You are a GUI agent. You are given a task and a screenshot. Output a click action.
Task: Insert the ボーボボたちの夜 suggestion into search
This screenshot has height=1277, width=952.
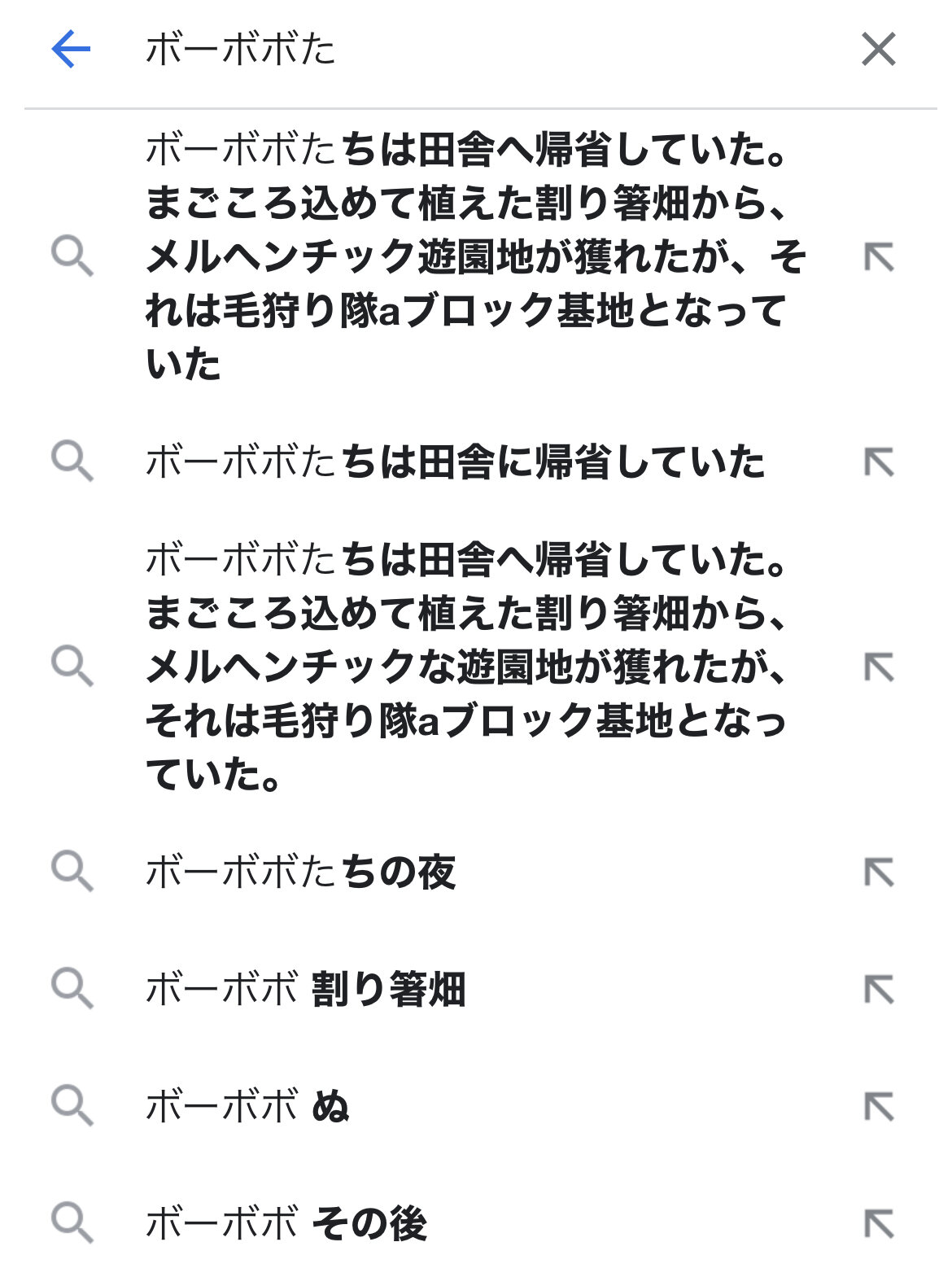[878, 872]
